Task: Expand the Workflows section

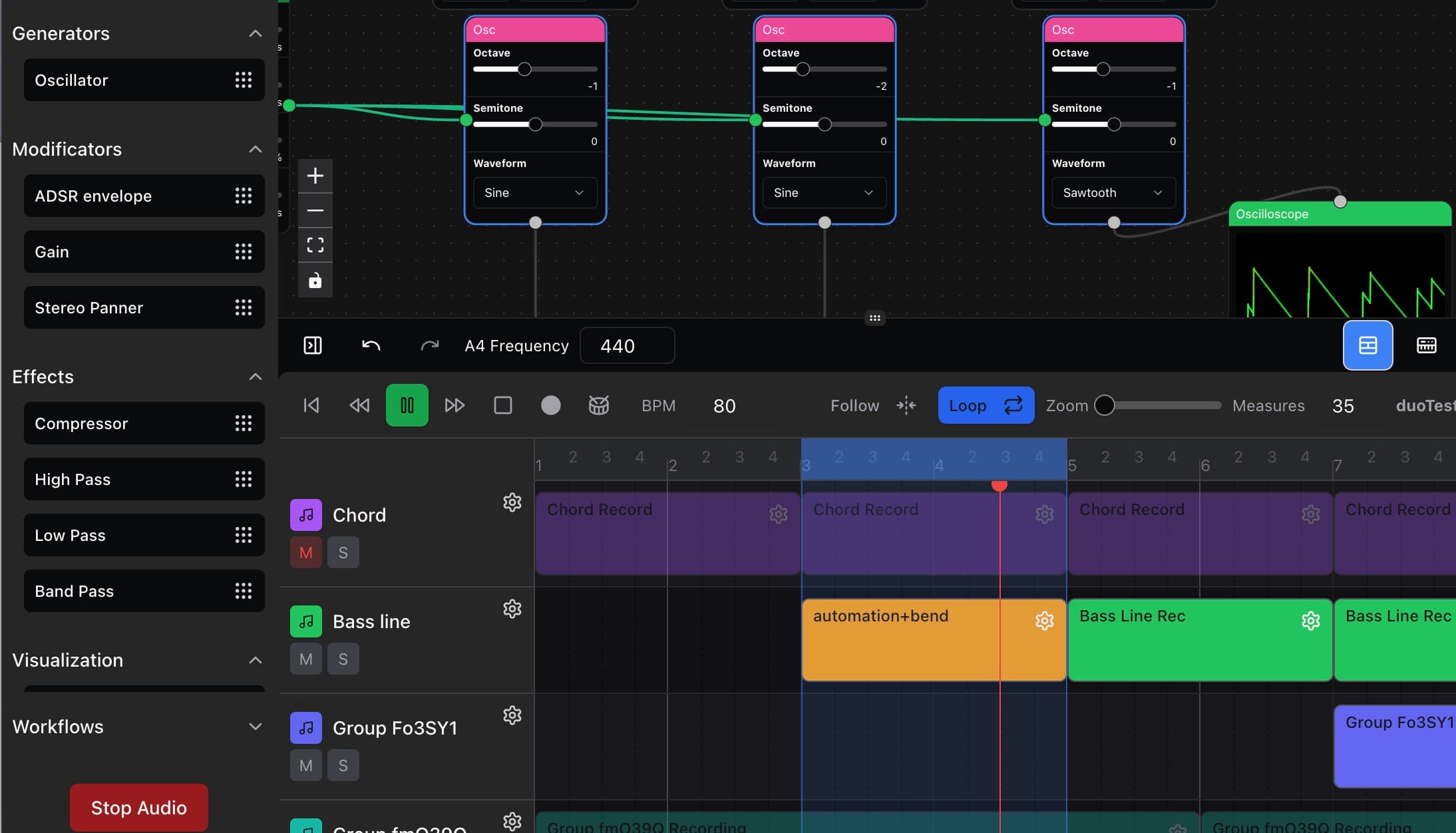Action: [x=255, y=727]
